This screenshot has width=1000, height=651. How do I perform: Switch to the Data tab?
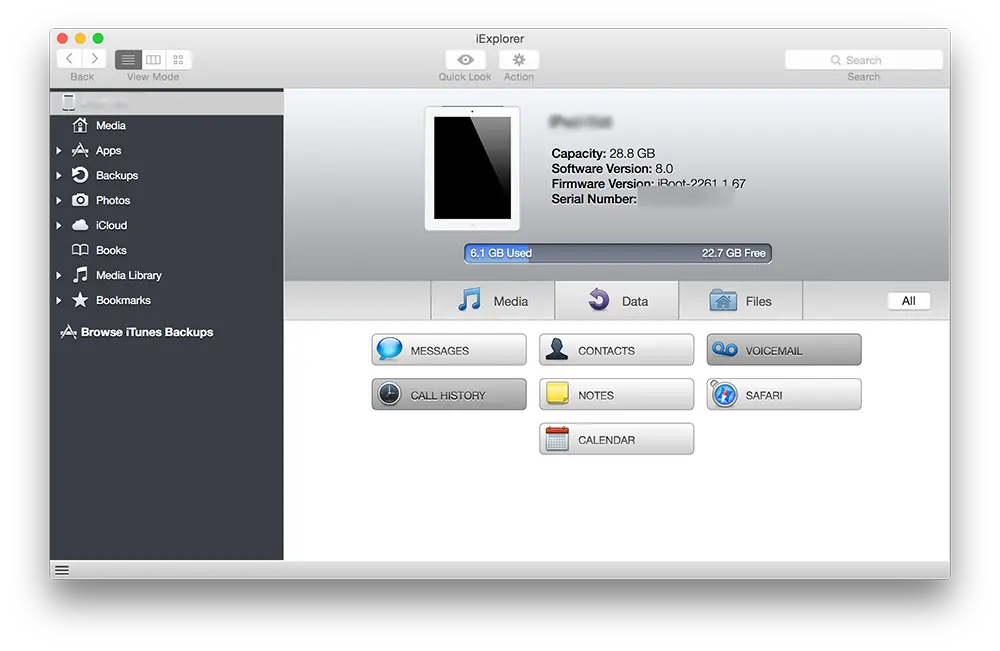click(616, 300)
